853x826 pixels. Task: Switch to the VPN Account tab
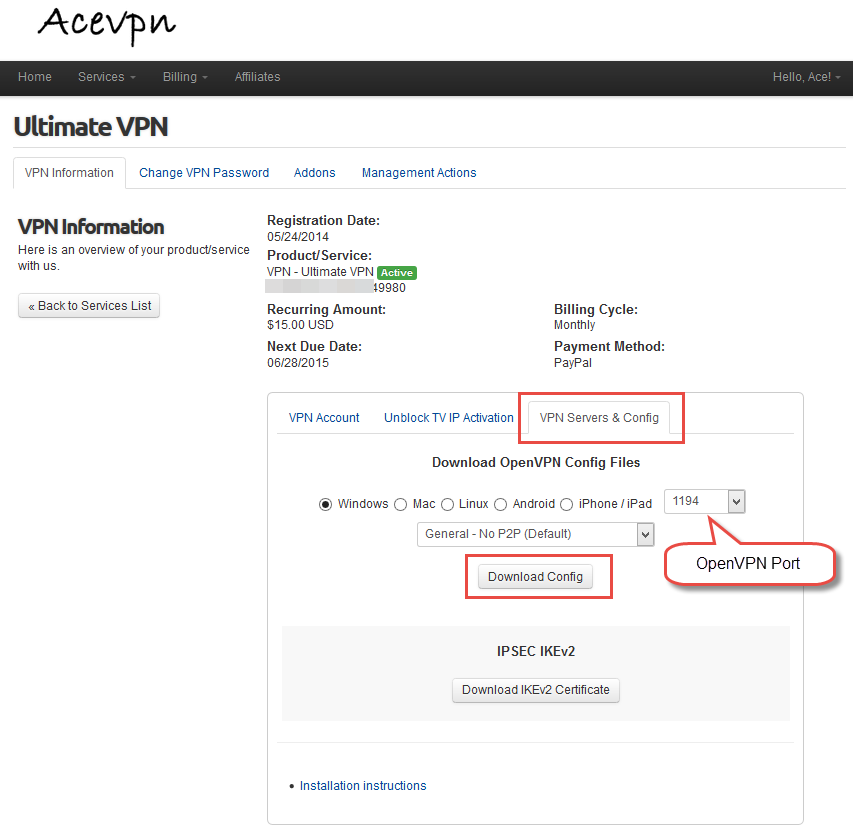(x=324, y=417)
